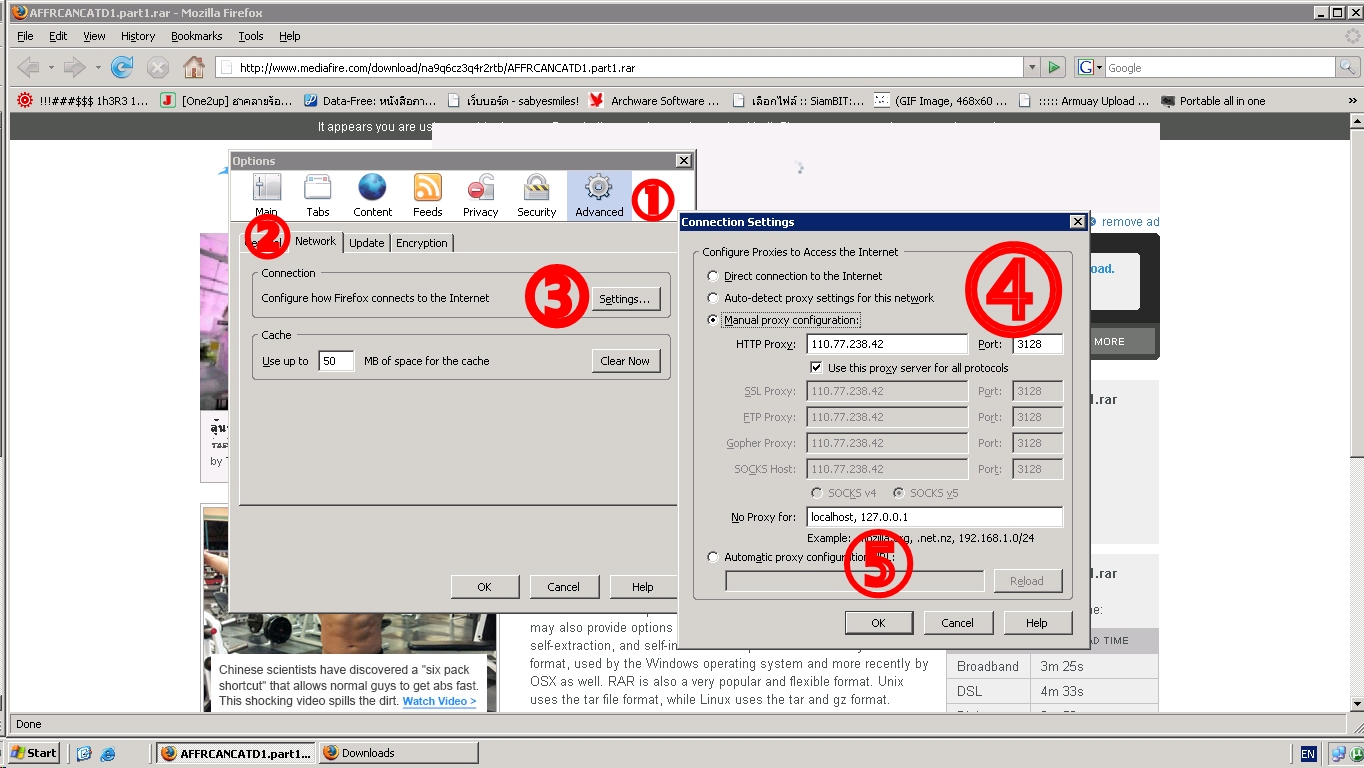Open the Main options panel
The image size is (1364, 768).
[266, 195]
